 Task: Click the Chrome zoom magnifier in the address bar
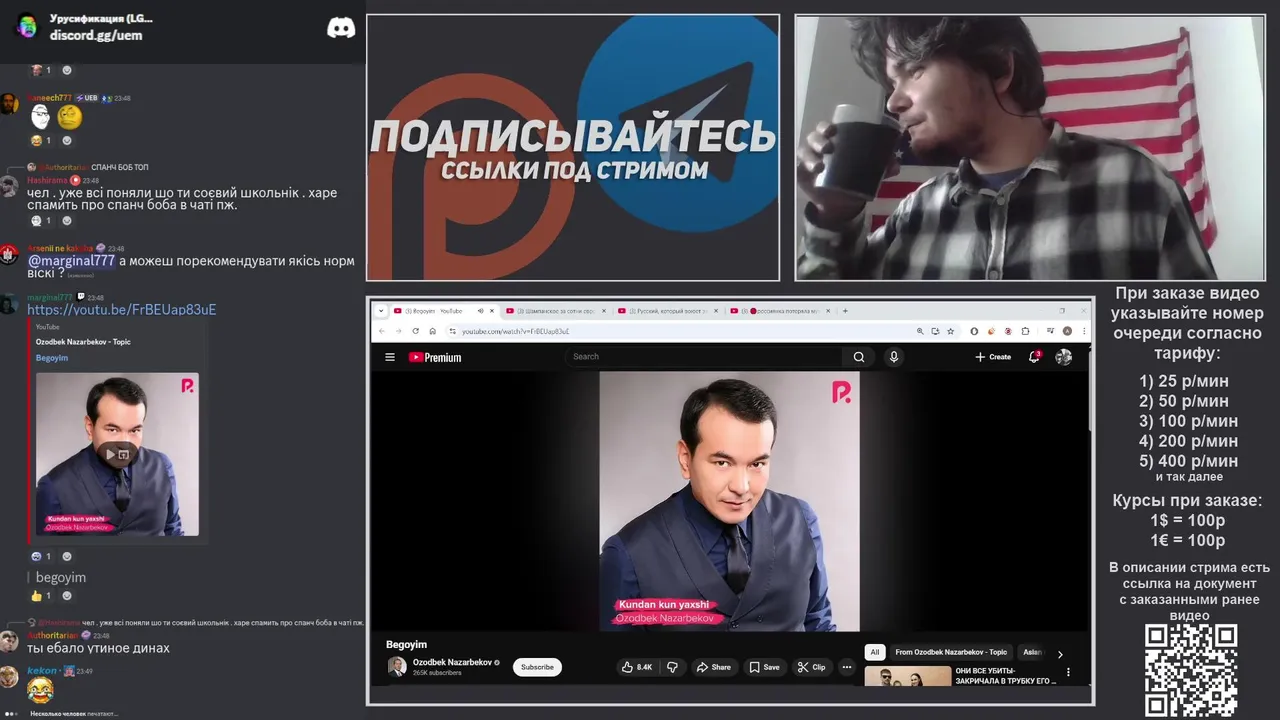tap(919, 331)
